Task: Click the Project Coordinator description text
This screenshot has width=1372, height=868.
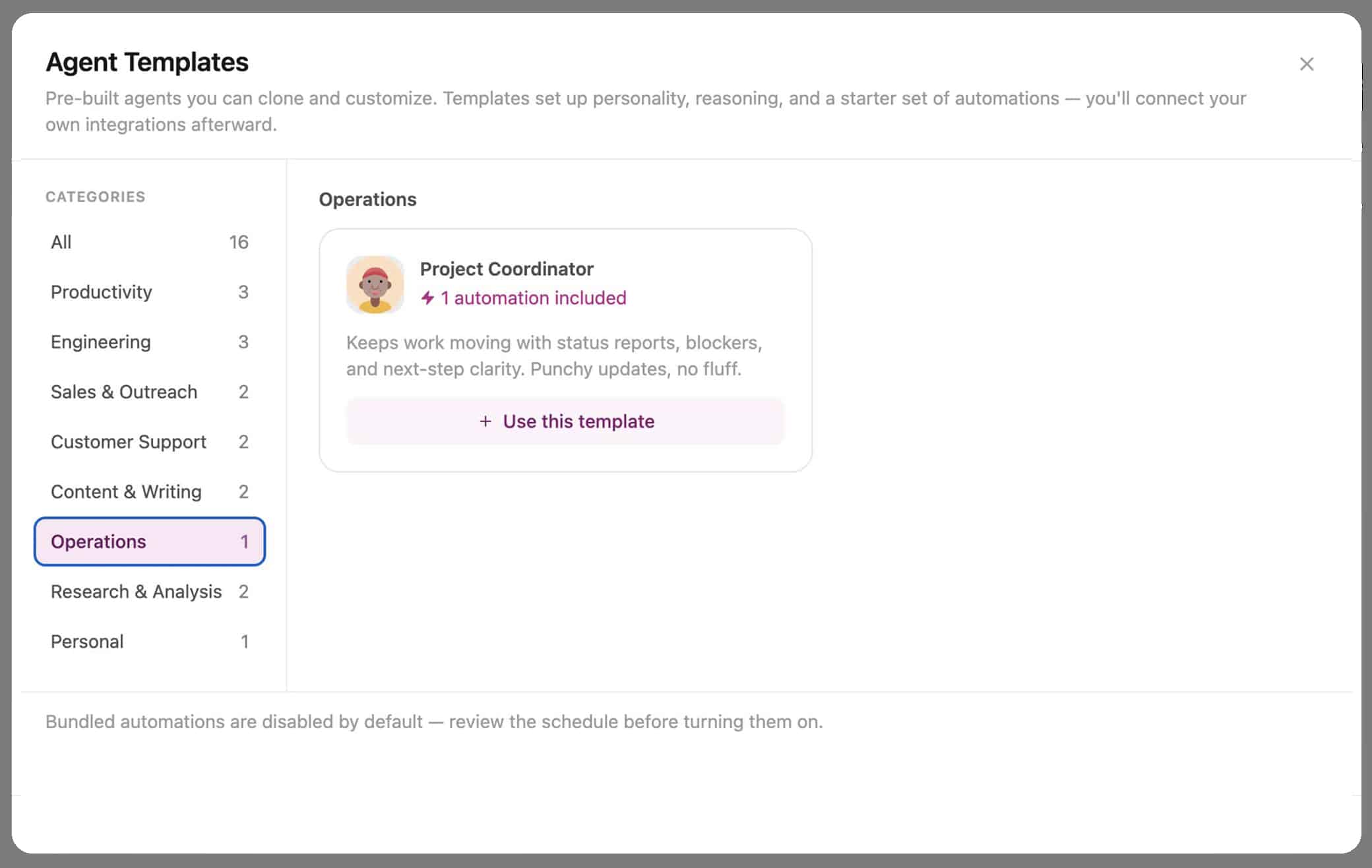Action: tap(554, 356)
